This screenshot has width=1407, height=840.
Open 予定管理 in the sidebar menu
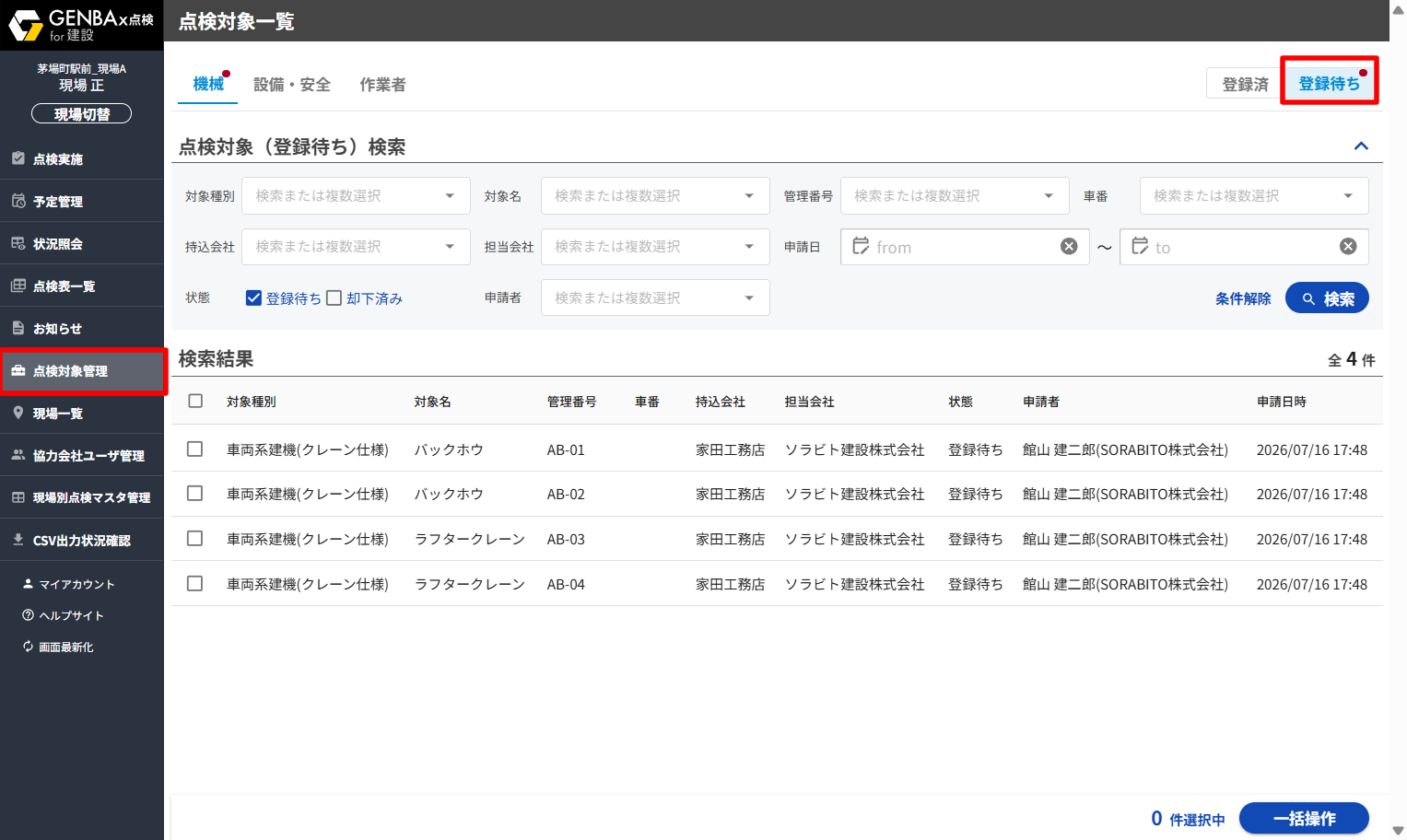coord(82,201)
